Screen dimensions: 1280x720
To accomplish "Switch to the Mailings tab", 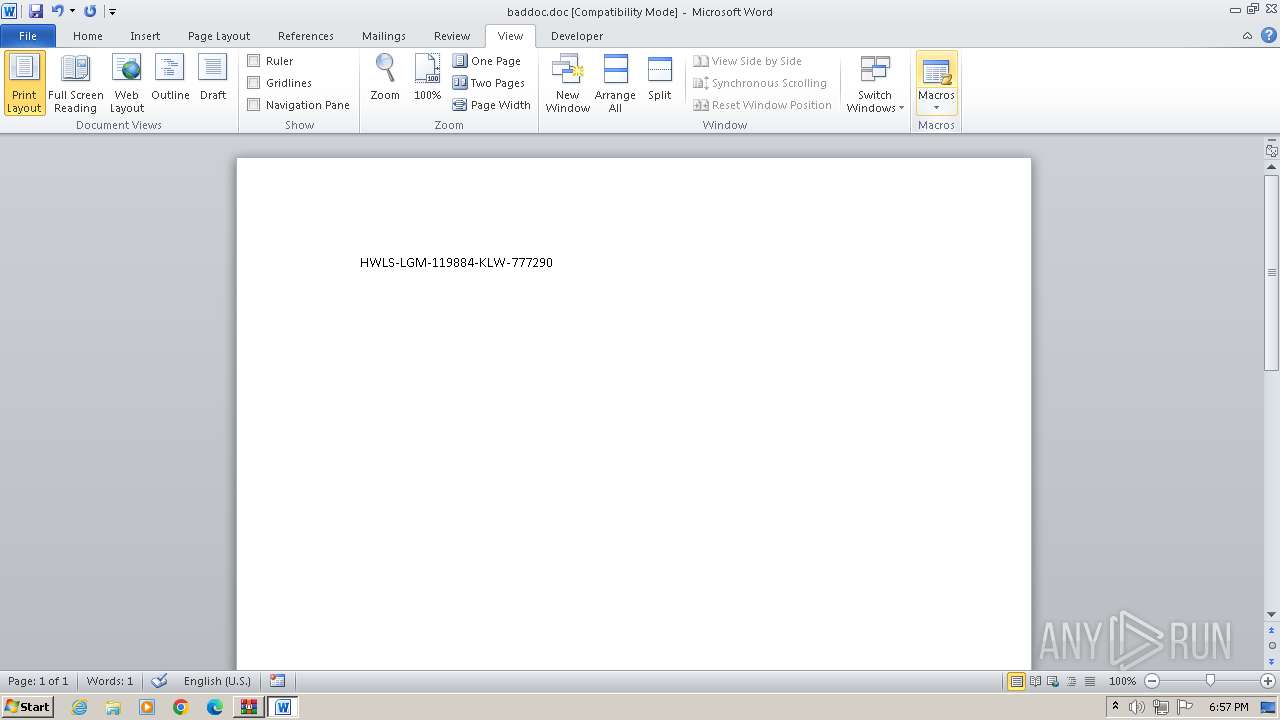I will click(x=384, y=36).
